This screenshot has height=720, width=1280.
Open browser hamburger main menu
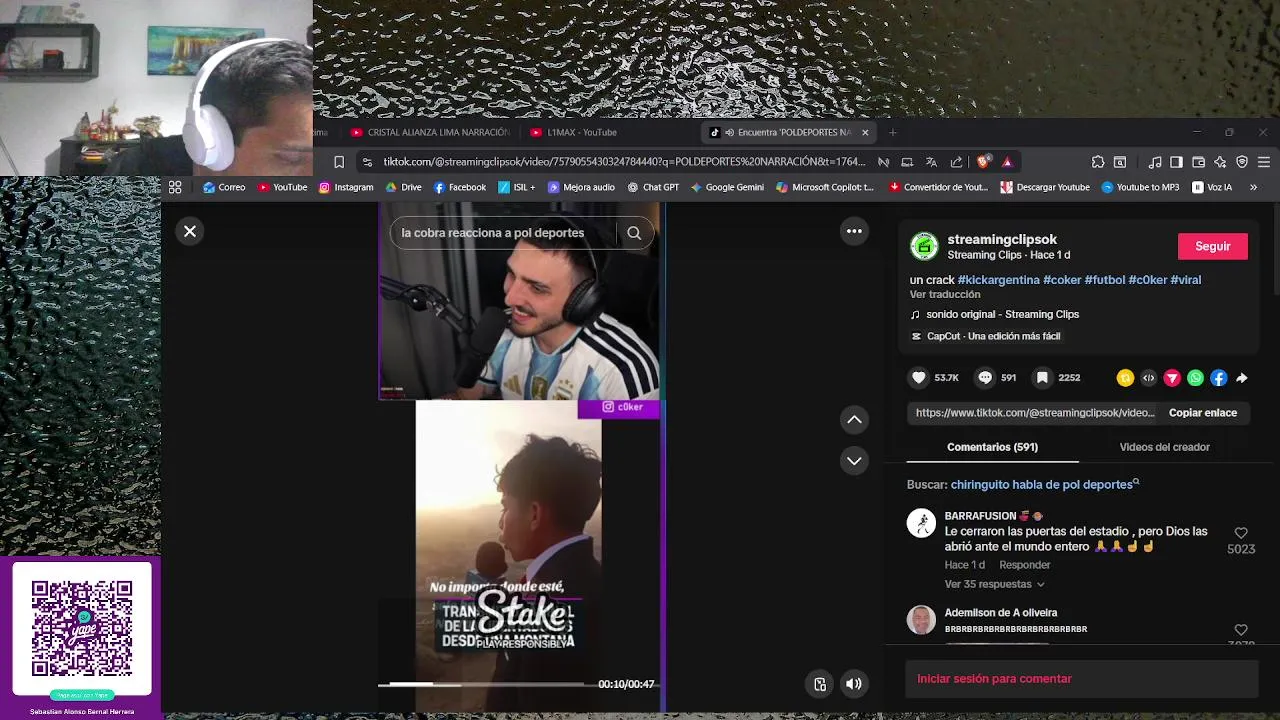[x=1264, y=162]
